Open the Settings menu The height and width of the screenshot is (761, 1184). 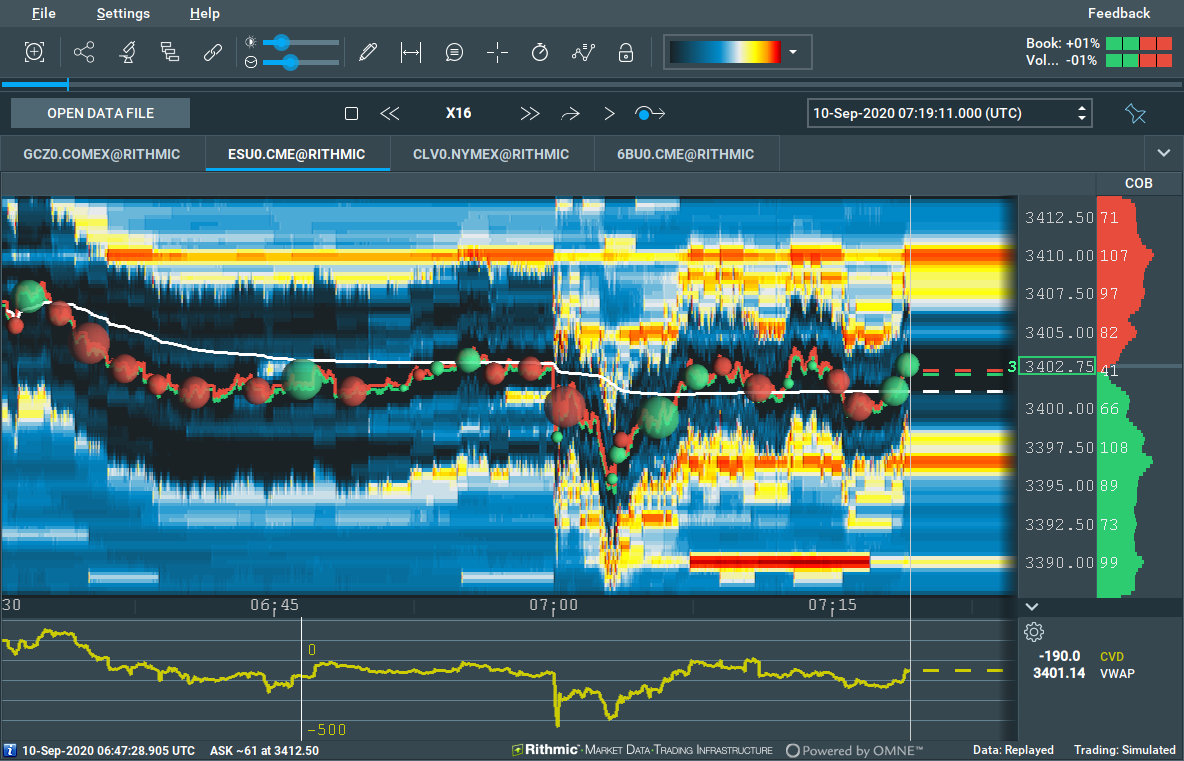pyautogui.click(x=123, y=13)
